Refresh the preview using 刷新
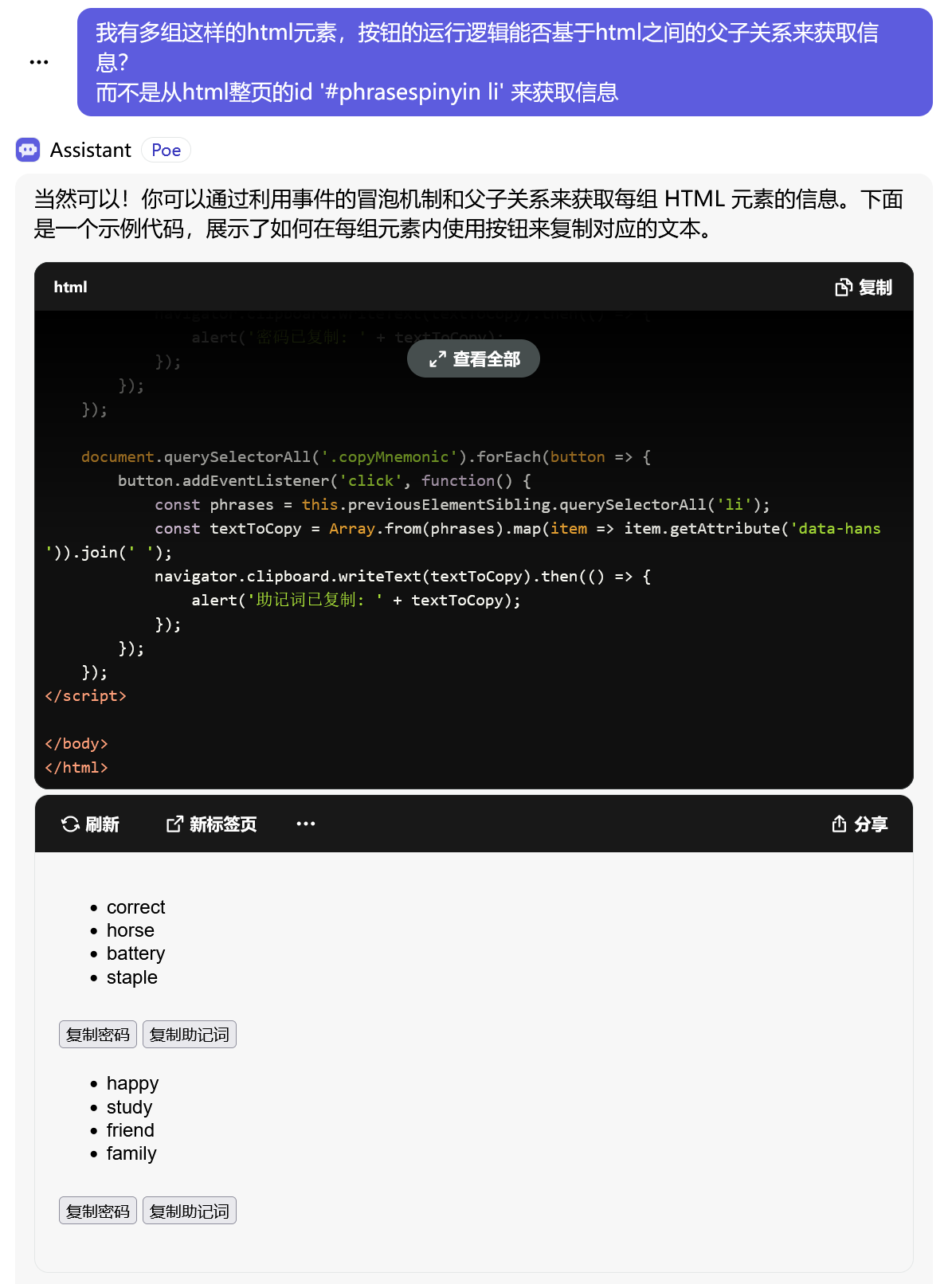 coord(90,824)
